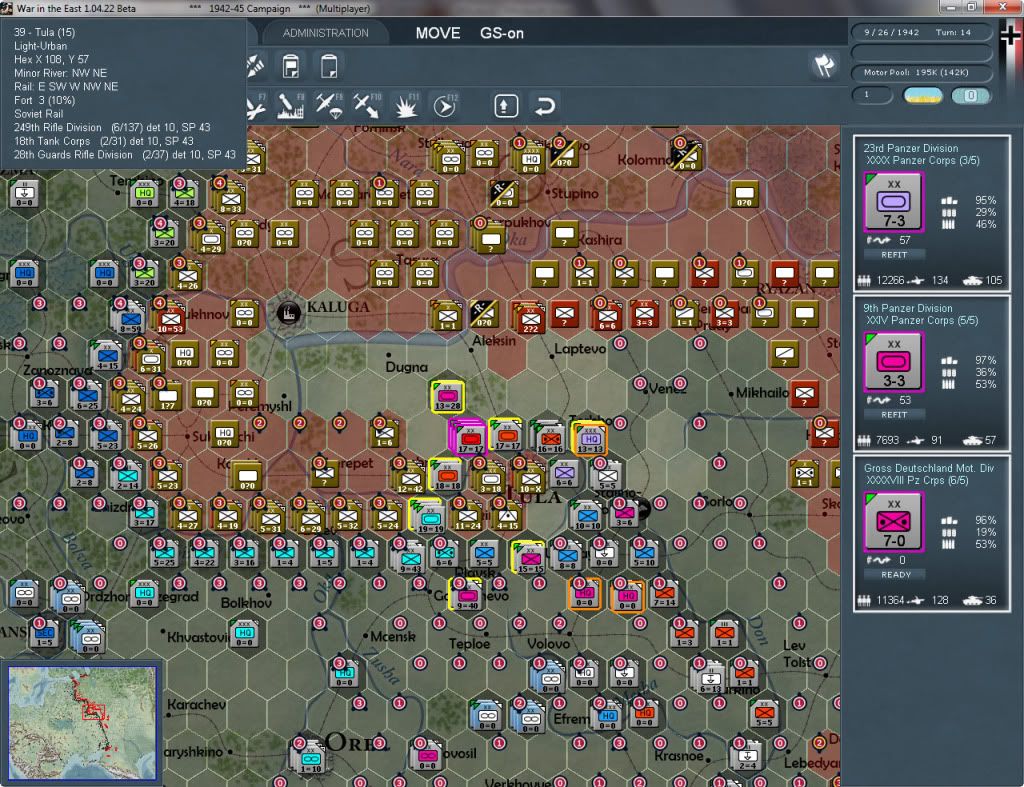The height and width of the screenshot is (787, 1024).
Task: Click the XXXXVIII Pz Crps (6/5) link
Action: 917,481
